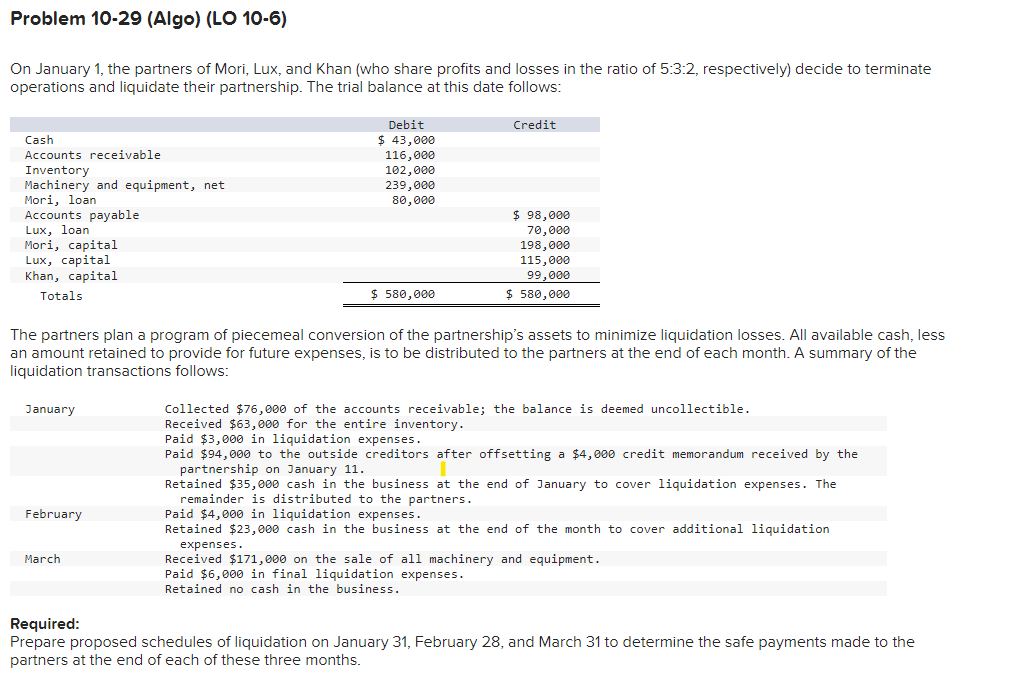Image resolution: width=1033 pixels, height=678 pixels.
Task: Click the line "Retained $23,000 cash in the business"
Action: (x=497, y=536)
